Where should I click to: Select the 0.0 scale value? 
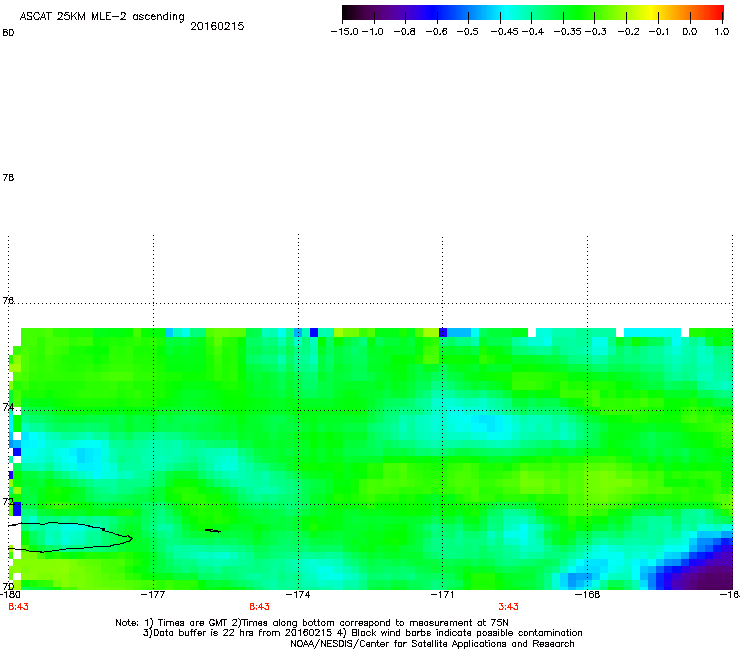click(x=690, y=32)
